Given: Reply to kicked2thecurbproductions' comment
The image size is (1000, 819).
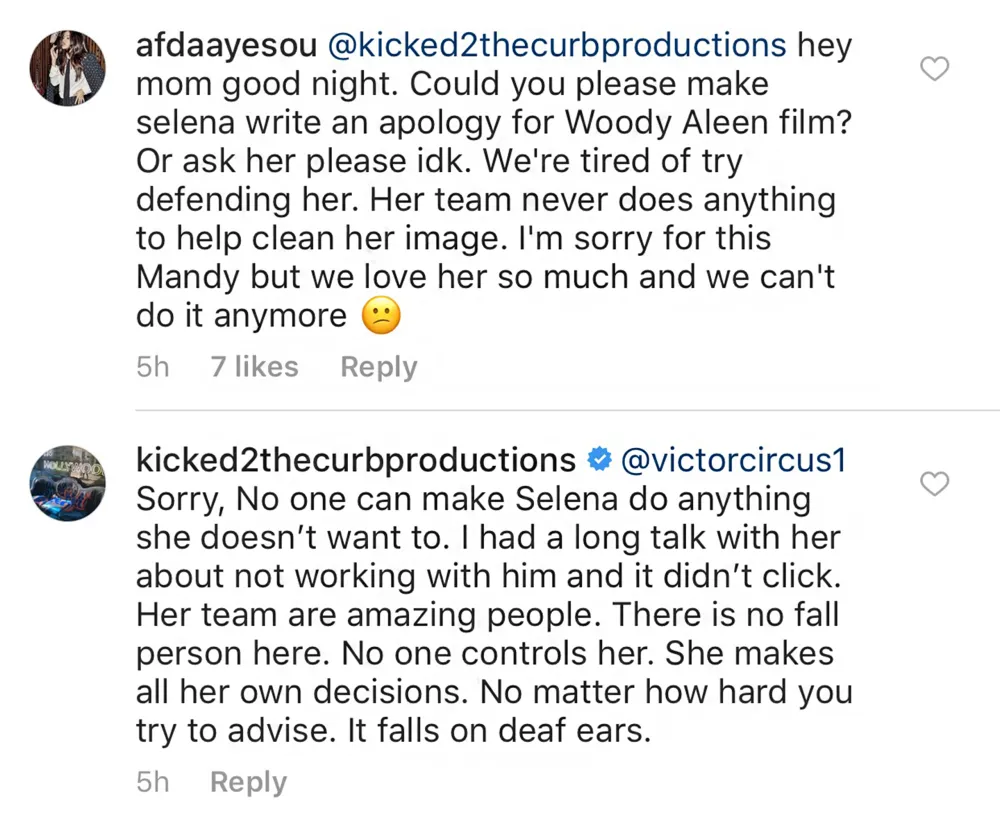Looking at the screenshot, I should (x=247, y=782).
